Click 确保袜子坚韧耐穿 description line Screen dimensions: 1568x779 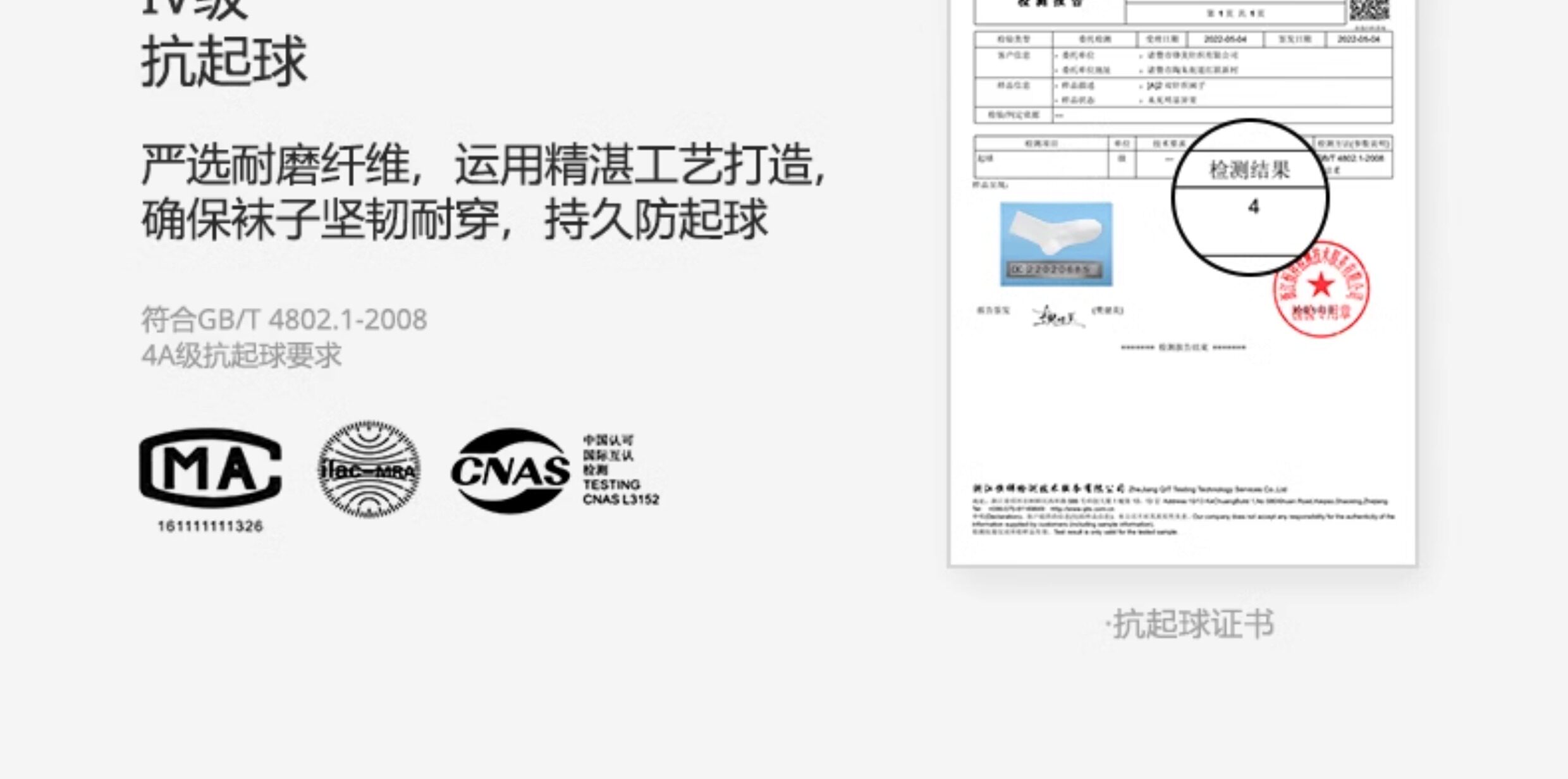pyautogui.click(x=454, y=220)
